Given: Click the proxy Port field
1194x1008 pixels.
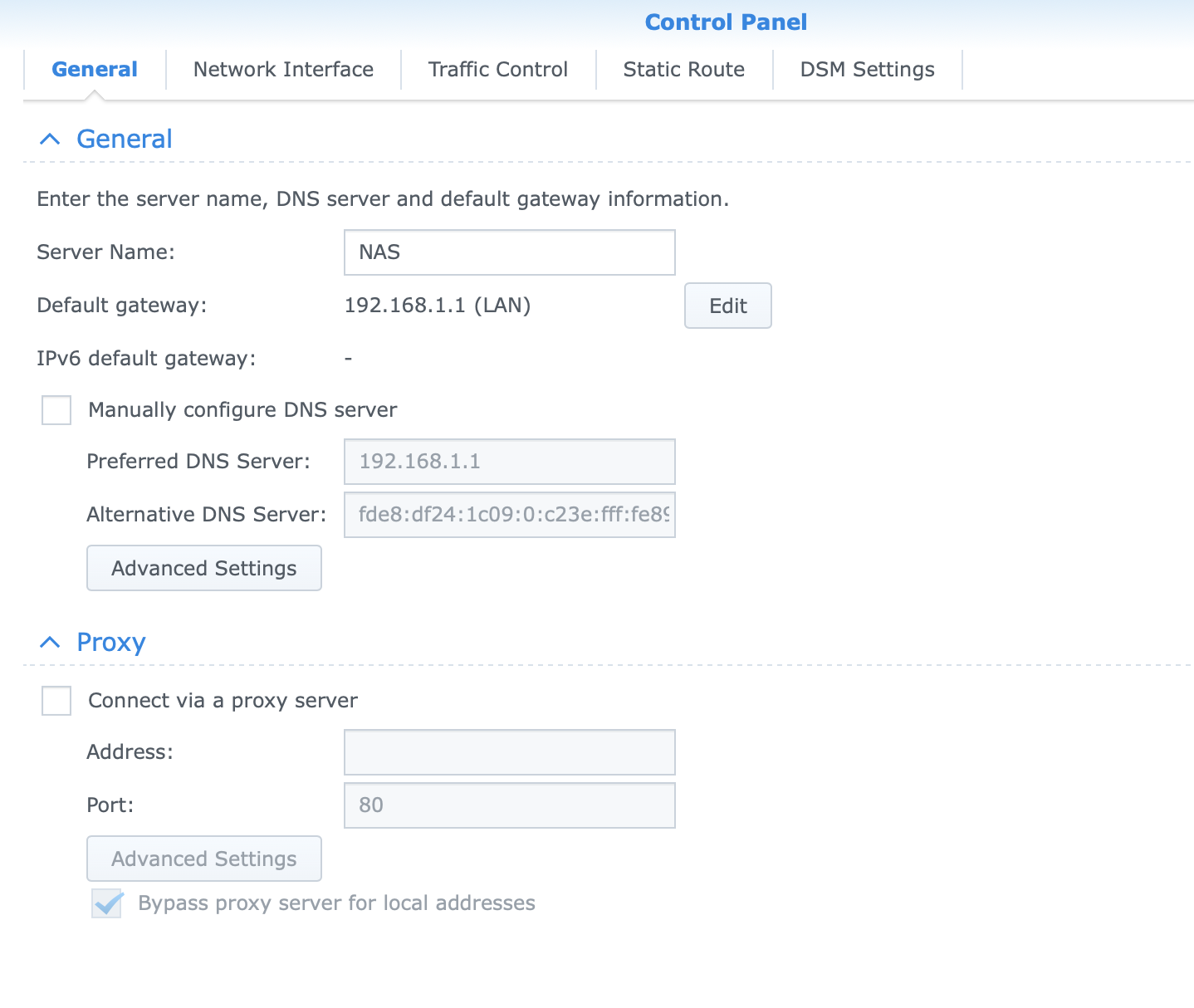Looking at the screenshot, I should click(x=509, y=805).
